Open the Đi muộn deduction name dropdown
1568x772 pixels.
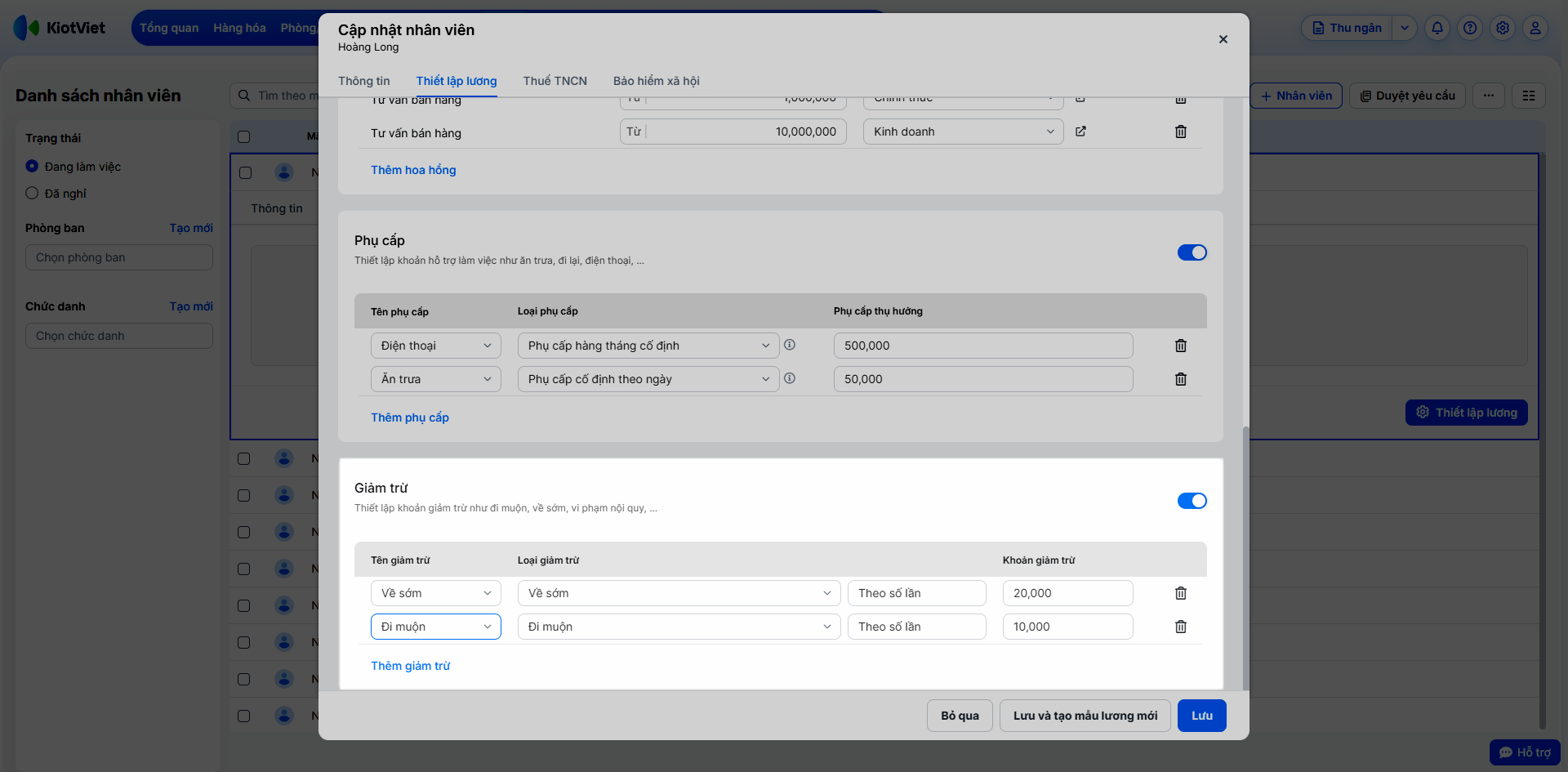click(436, 627)
